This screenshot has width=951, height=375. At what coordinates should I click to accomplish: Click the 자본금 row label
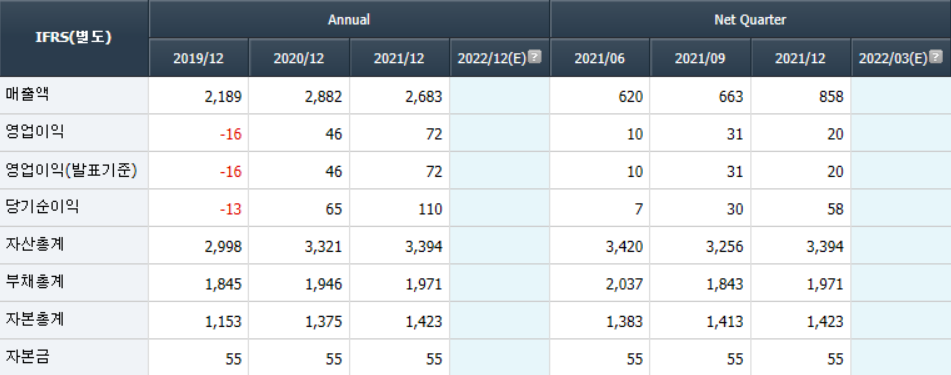click(x=27, y=357)
